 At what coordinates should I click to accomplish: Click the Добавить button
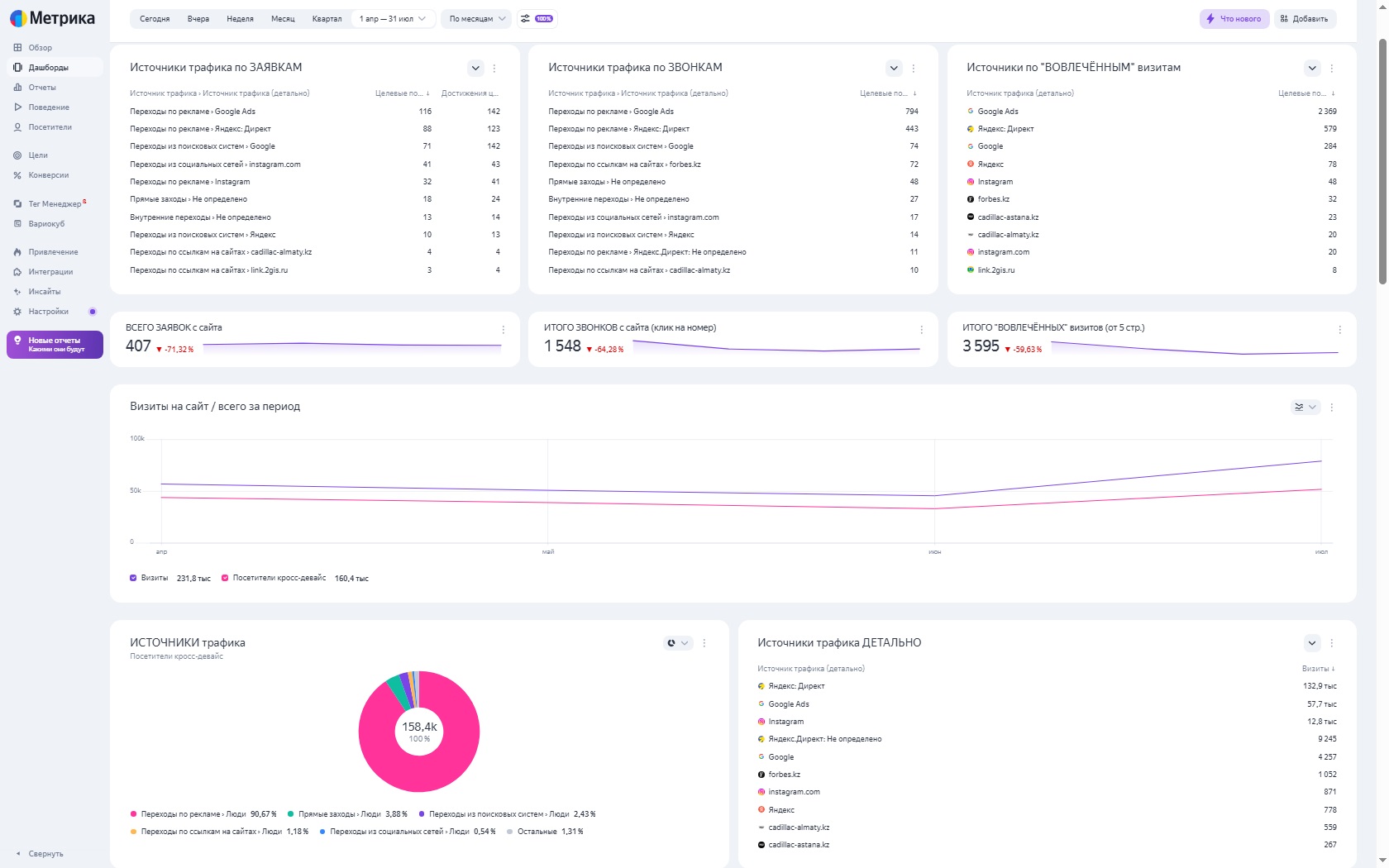tap(1305, 18)
